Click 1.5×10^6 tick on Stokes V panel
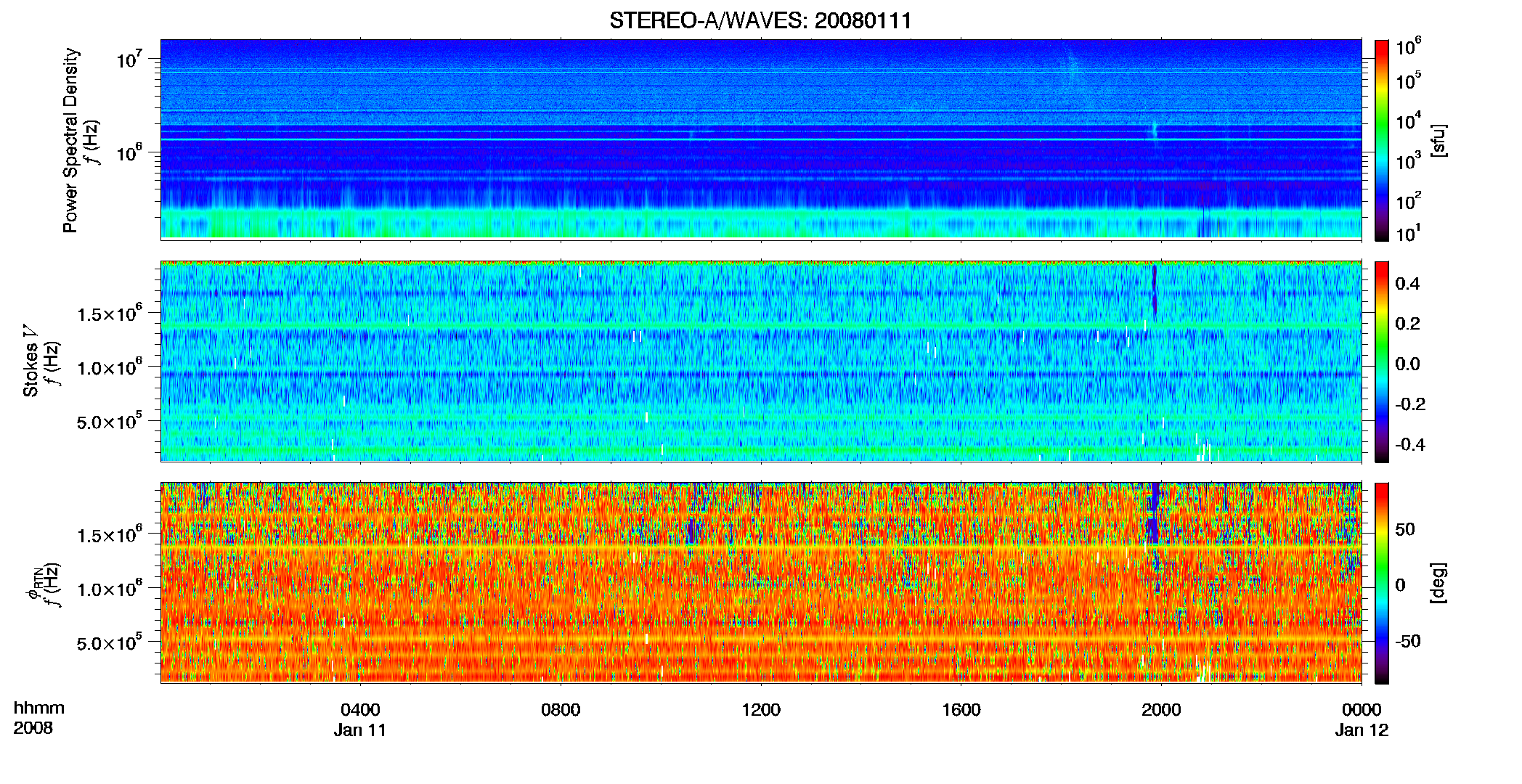 click(x=110, y=314)
